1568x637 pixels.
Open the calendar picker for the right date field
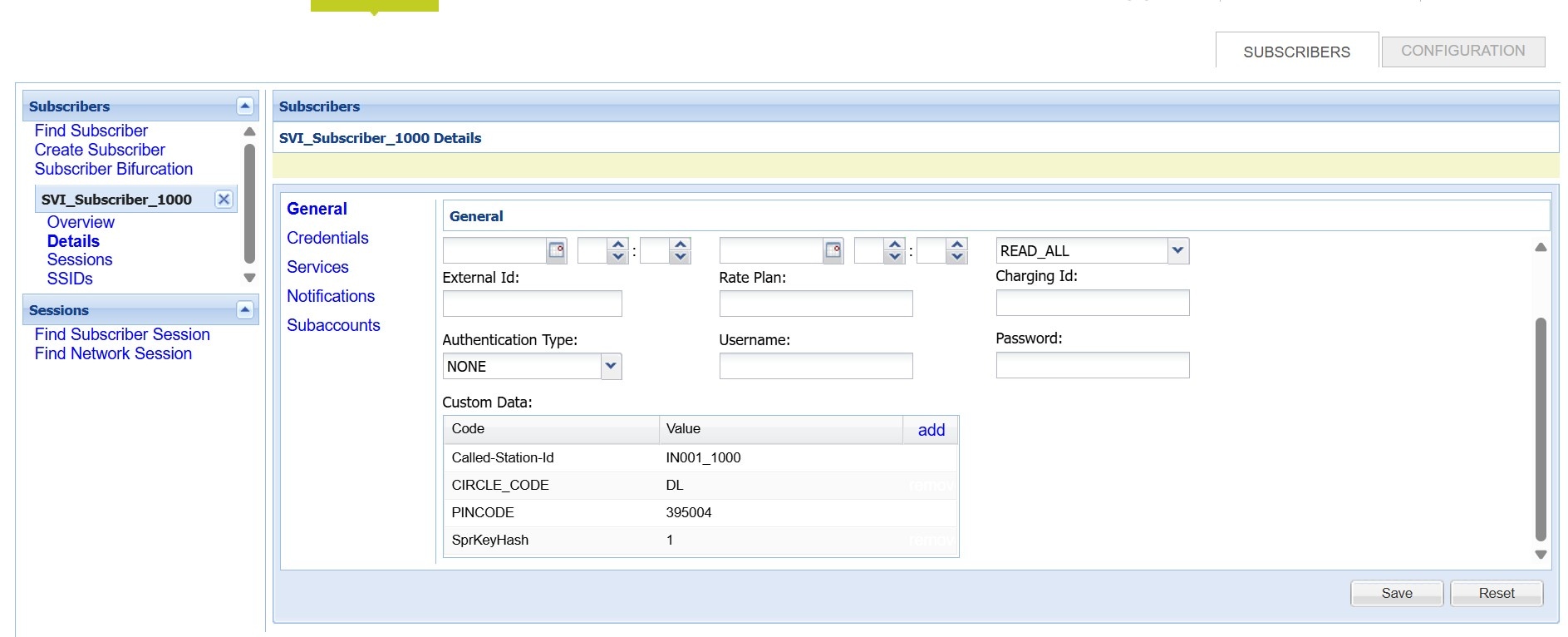(833, 250)
